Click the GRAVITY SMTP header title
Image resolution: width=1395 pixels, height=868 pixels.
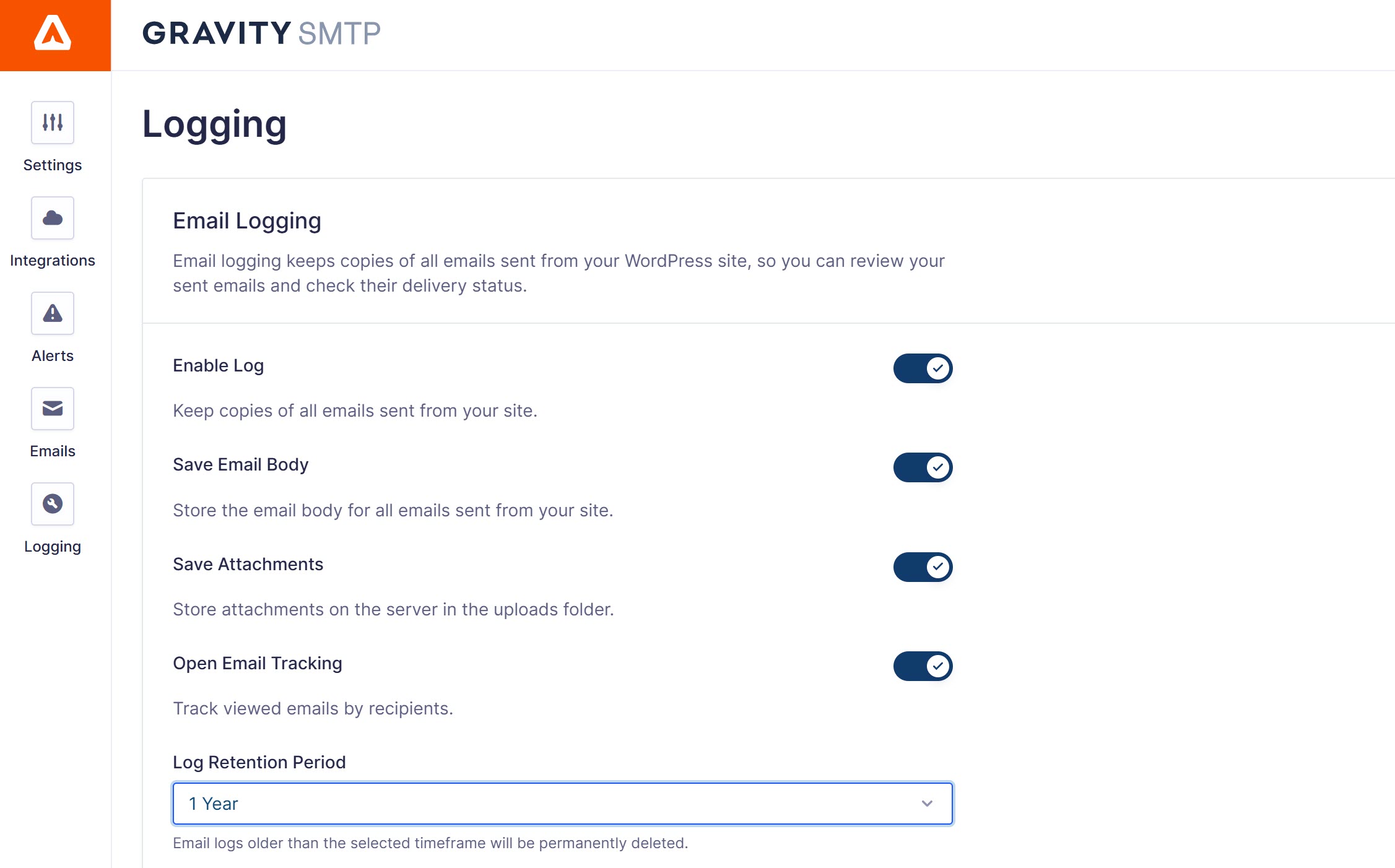(261, 33)
